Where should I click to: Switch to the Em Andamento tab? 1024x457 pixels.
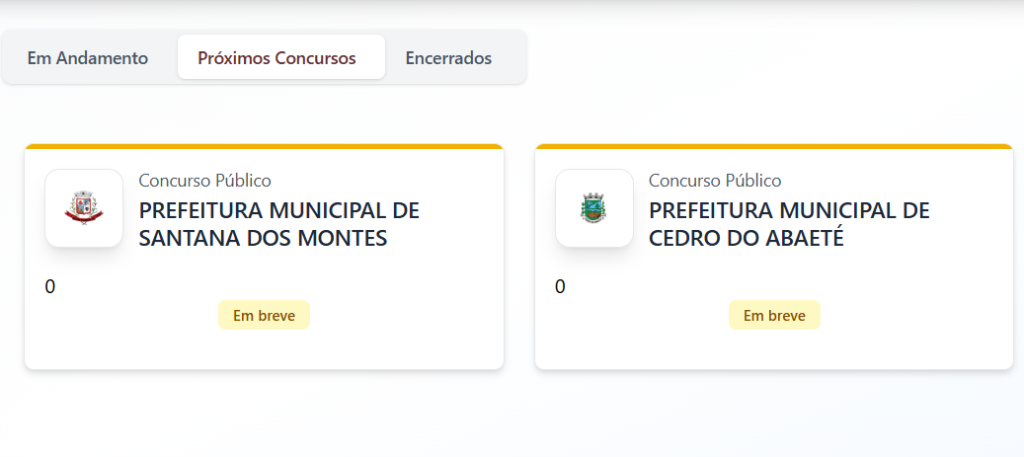88,58
